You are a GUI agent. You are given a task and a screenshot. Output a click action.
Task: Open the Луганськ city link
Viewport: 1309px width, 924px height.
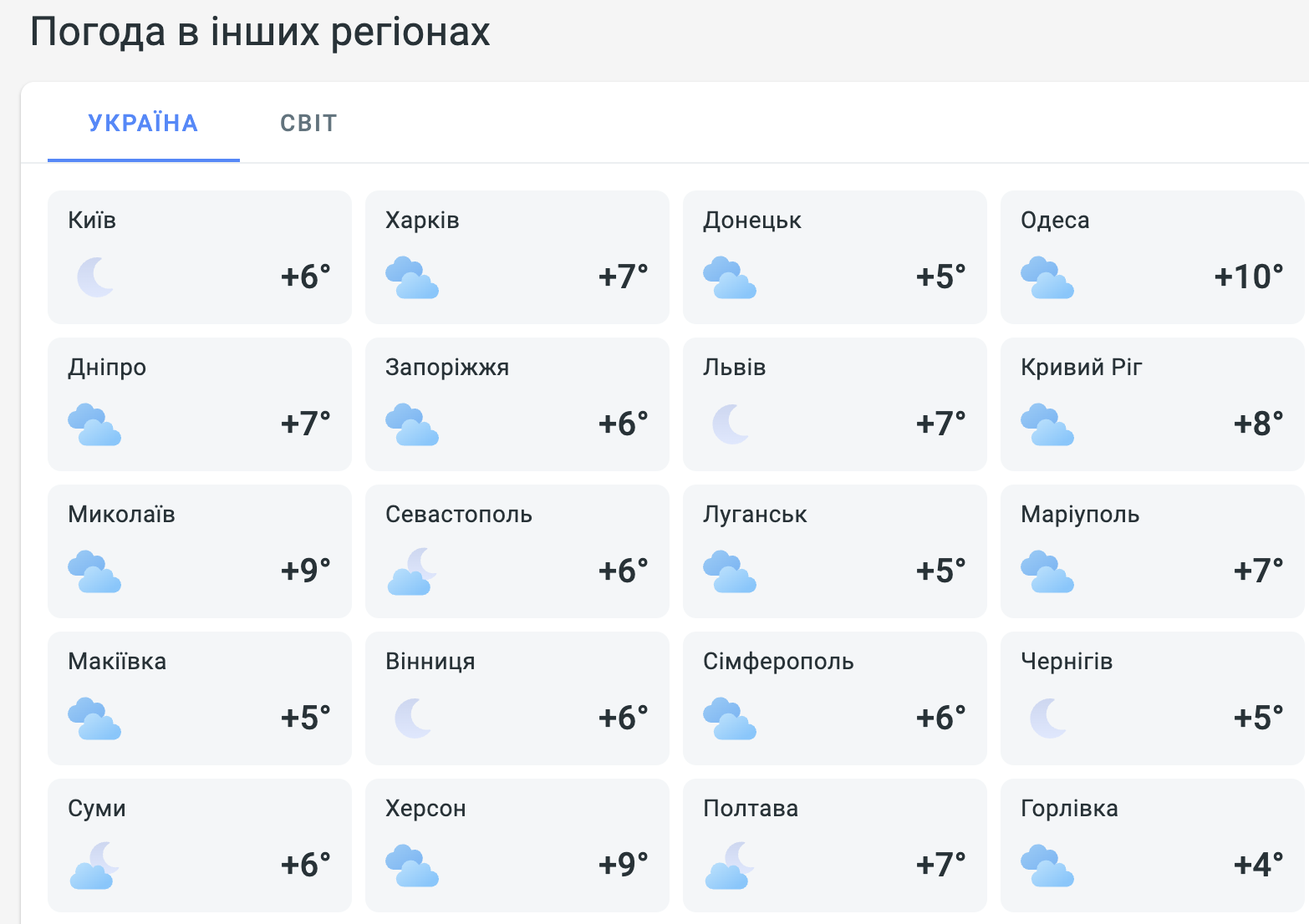point(755,515)
